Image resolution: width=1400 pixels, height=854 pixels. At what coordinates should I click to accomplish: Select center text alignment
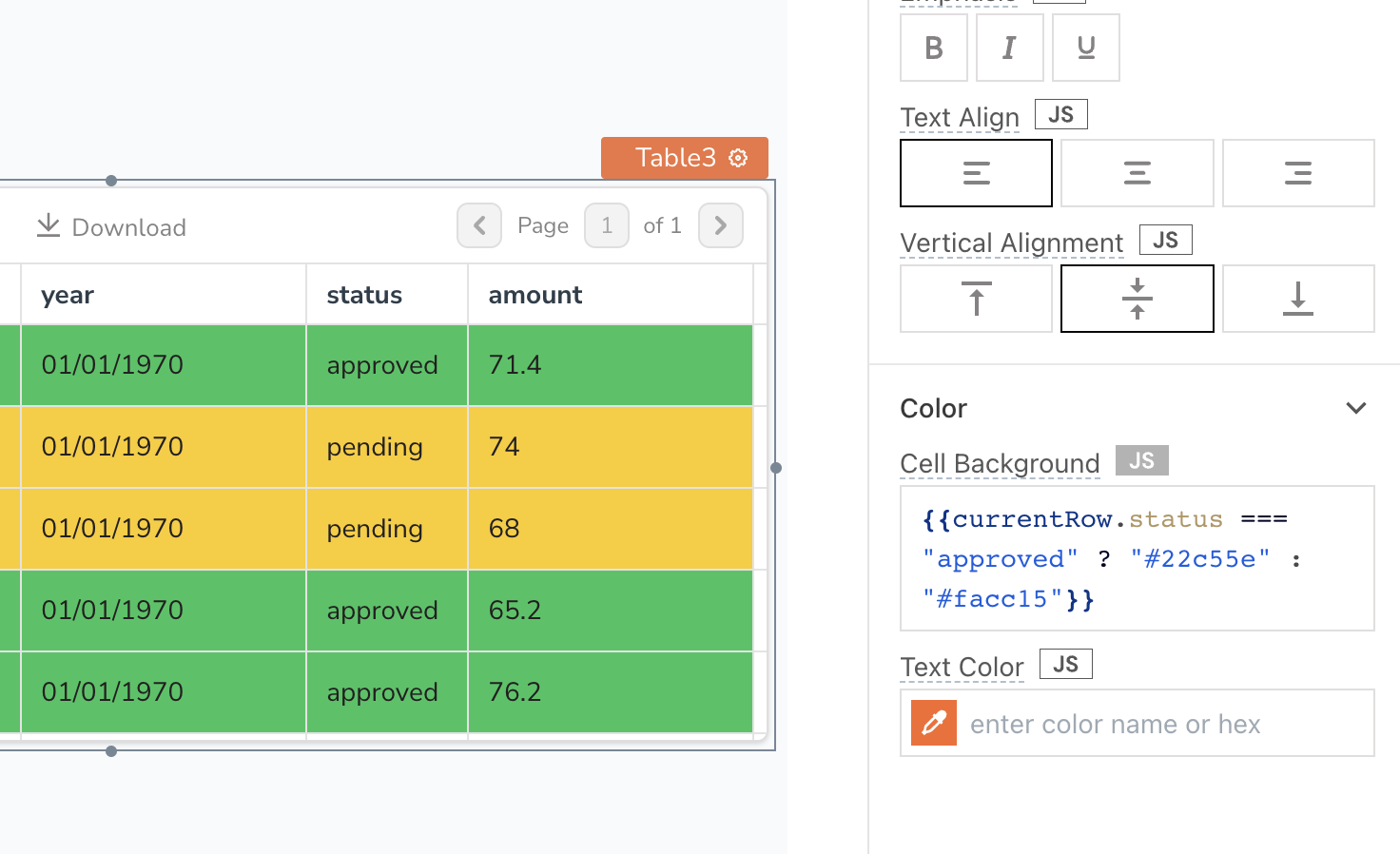tap(1137, 172)
